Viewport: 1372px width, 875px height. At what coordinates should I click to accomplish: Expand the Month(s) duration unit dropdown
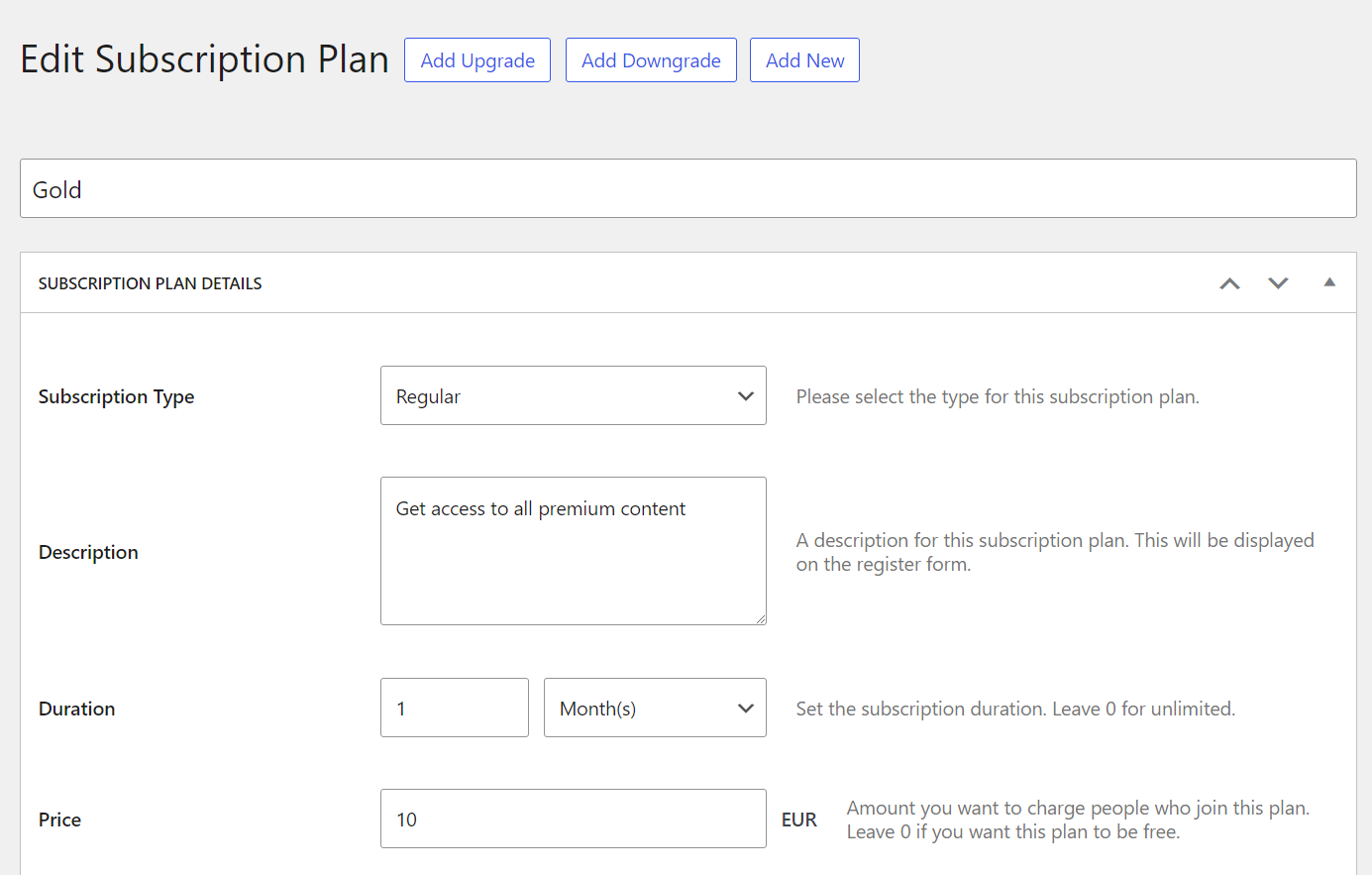655,709
